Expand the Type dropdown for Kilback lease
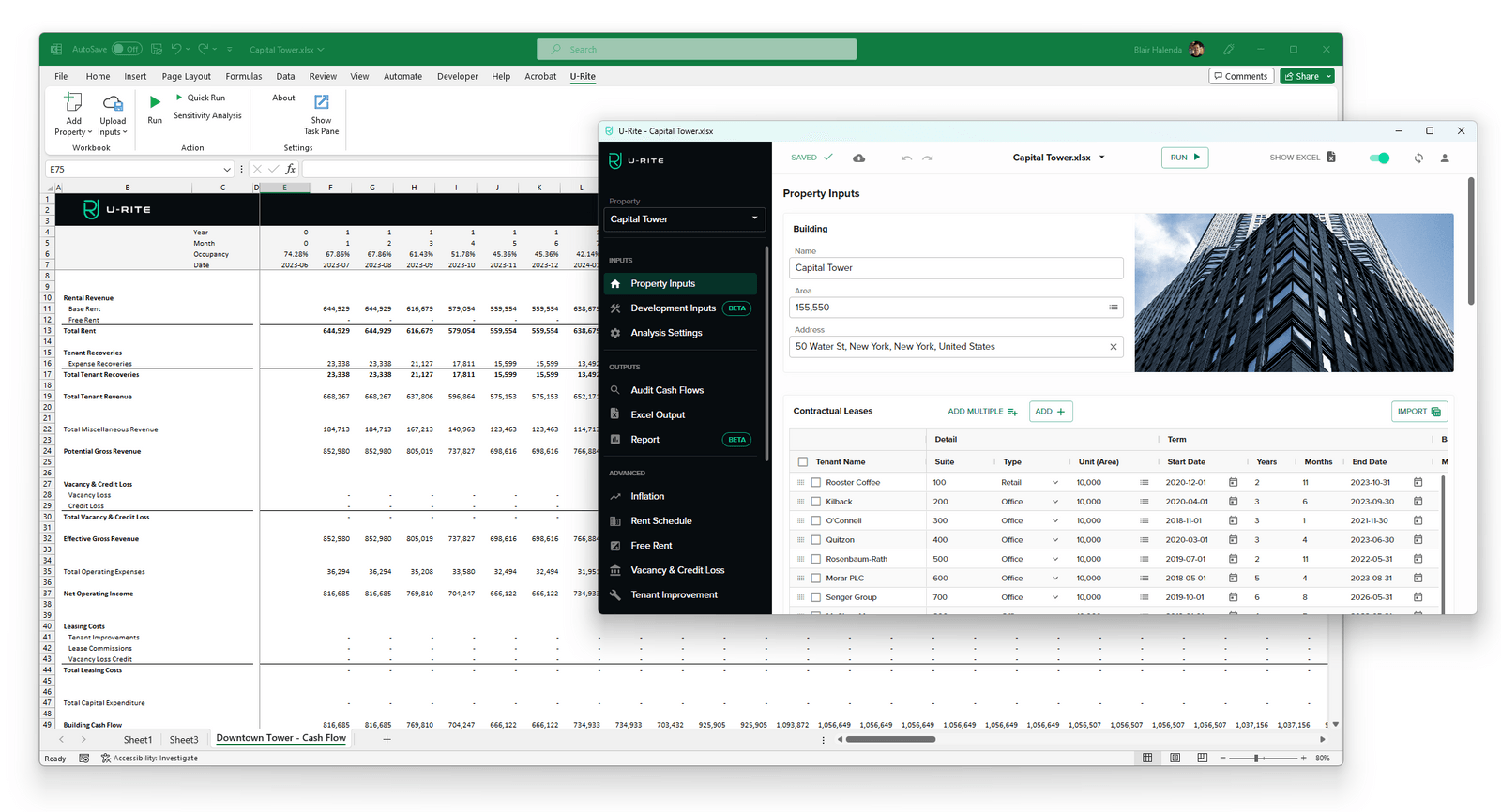Screen dimensions: 1501x812 1054,502
